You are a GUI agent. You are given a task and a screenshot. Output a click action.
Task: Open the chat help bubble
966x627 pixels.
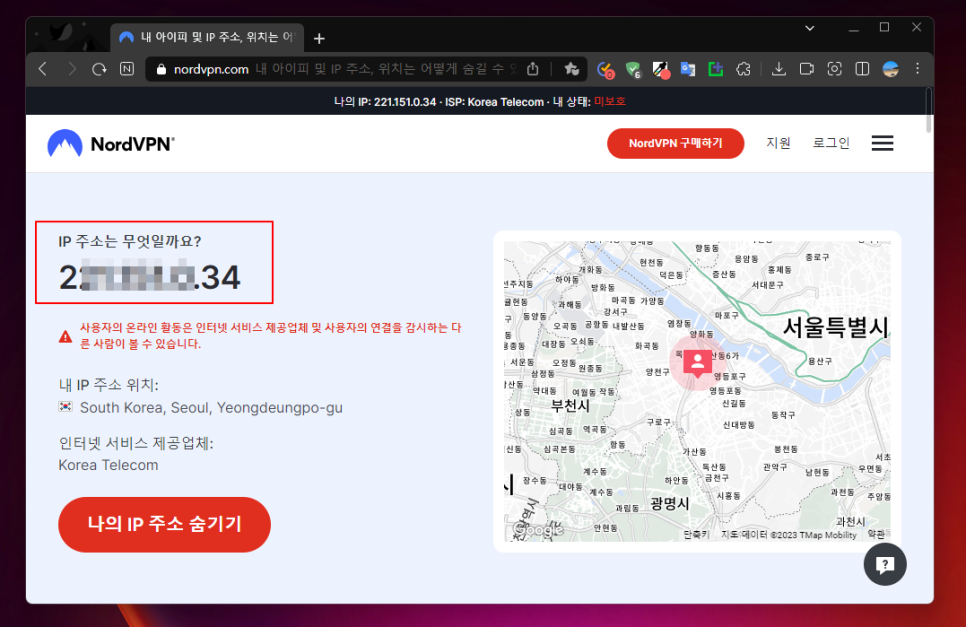[x=885, y=564]
